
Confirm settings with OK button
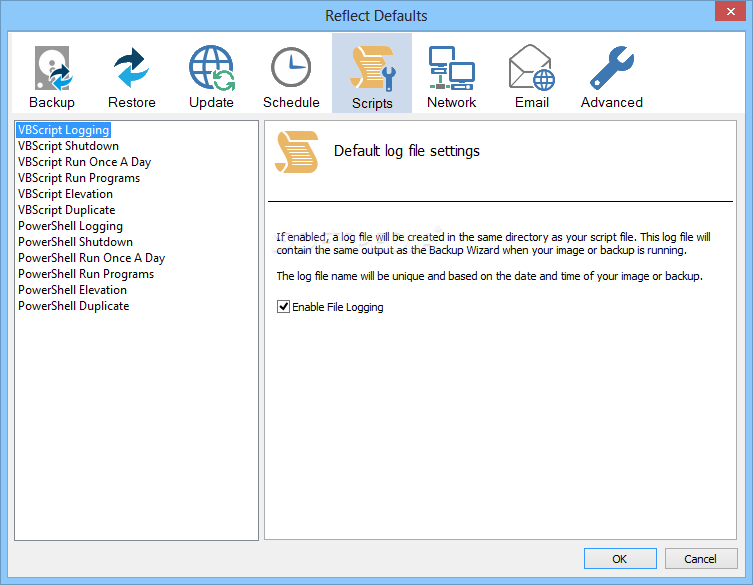coord(620,559)
